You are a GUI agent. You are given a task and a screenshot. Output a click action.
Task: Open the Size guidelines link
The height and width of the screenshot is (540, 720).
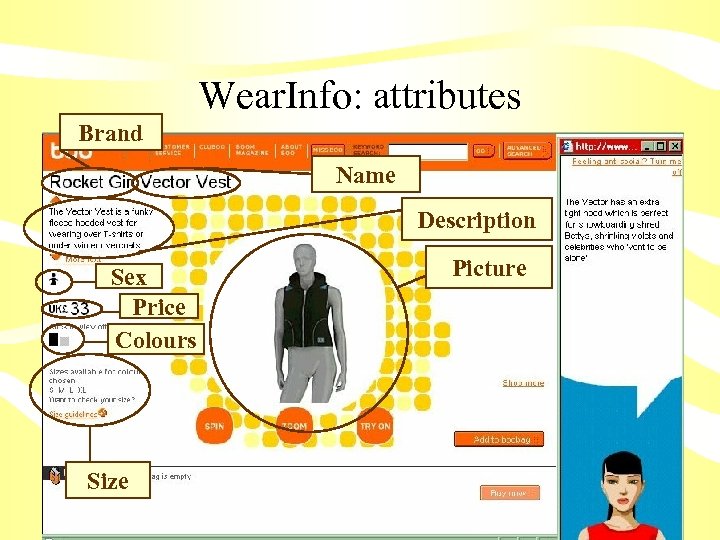[73, 414]
